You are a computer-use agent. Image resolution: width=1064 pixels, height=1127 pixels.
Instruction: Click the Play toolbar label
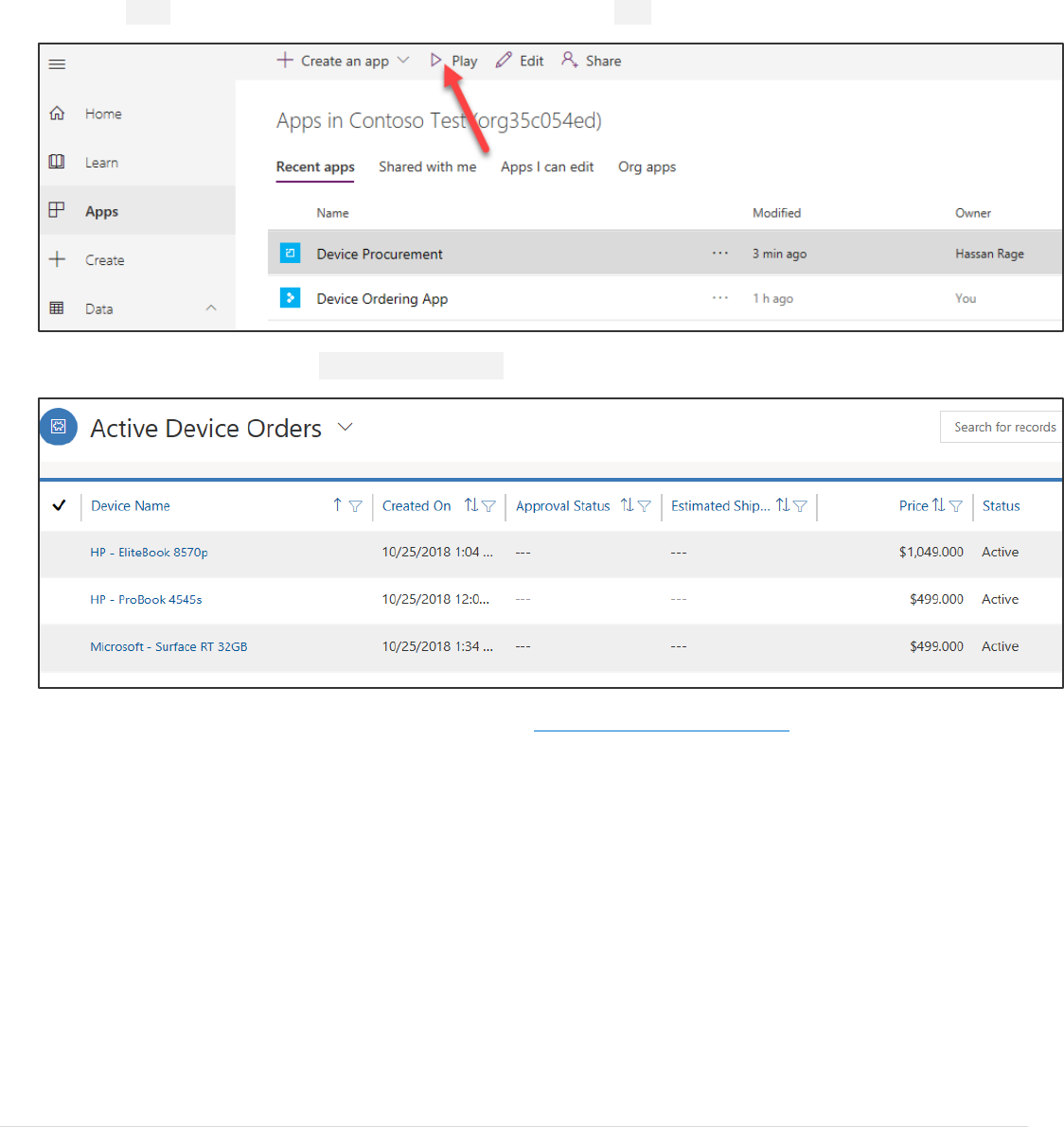pos(465,62)
